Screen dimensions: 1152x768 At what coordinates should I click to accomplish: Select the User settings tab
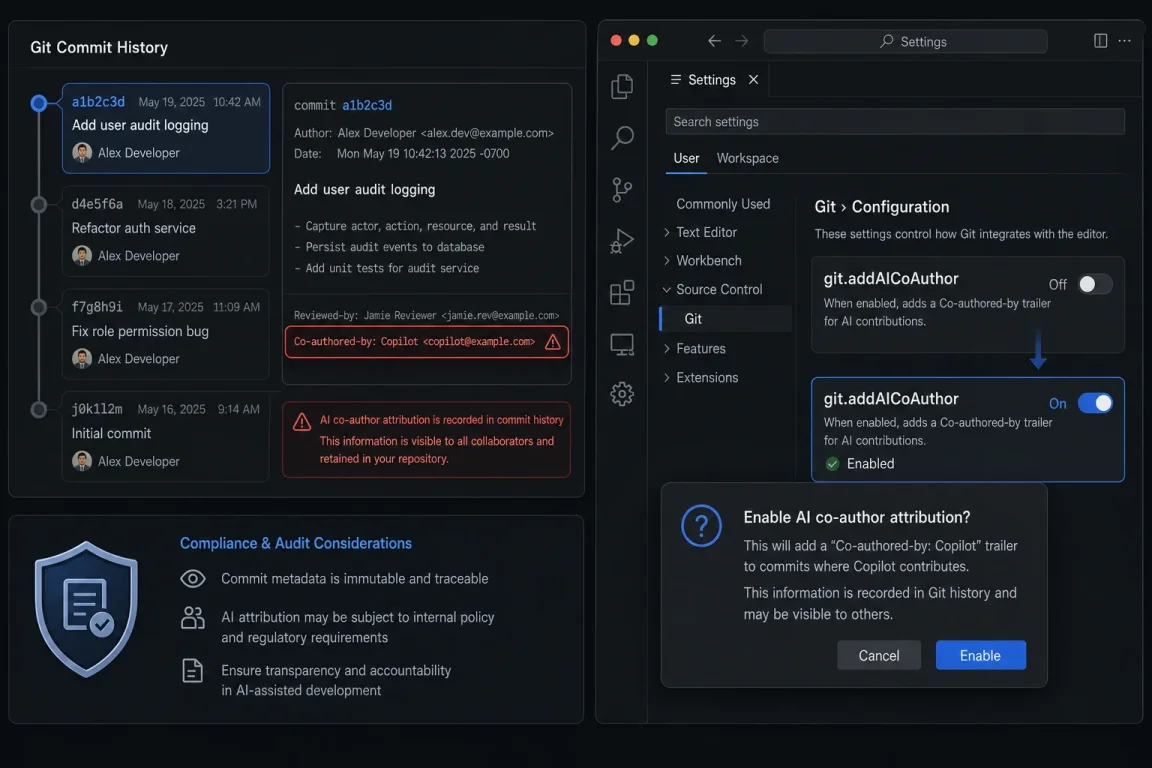[x=686, y=158]
